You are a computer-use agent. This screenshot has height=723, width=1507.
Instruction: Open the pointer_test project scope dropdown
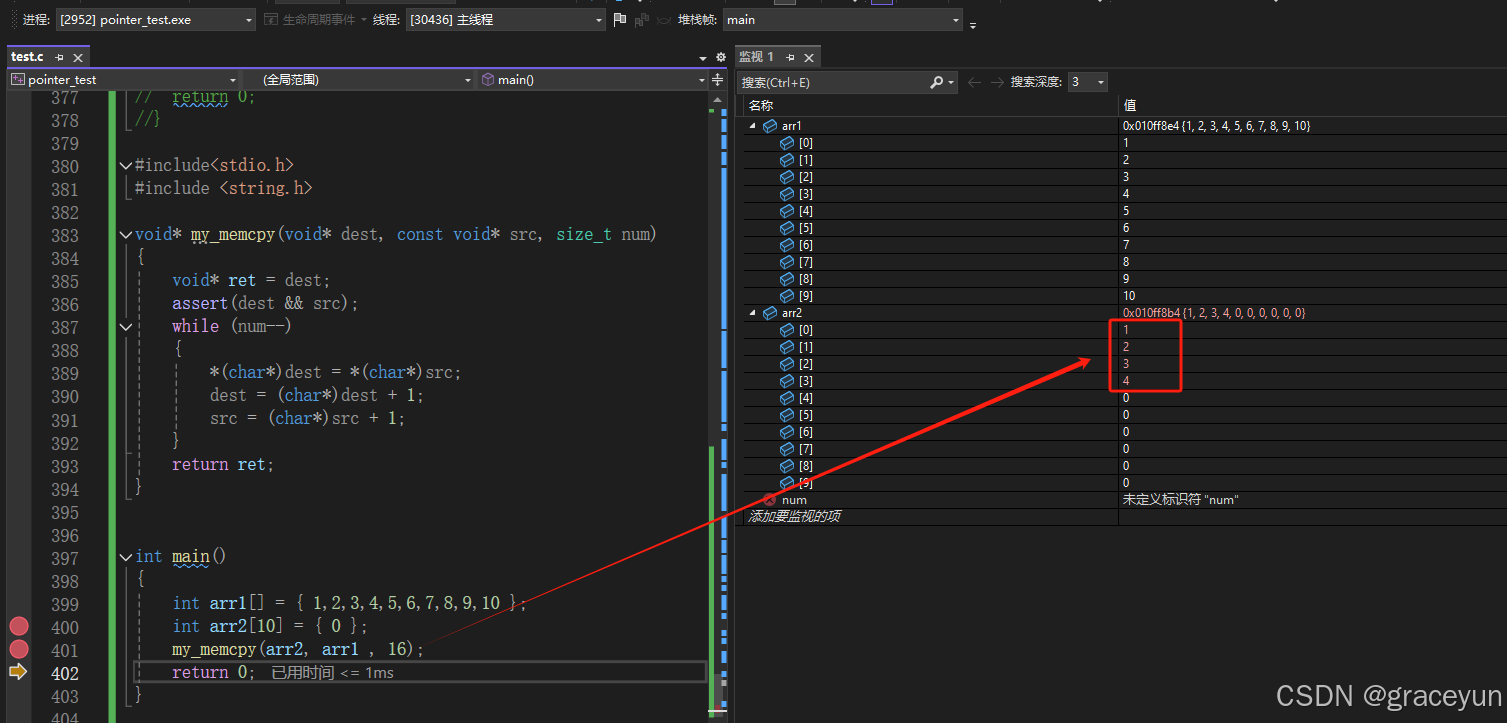pyautogui.click(x=124, y=79)
